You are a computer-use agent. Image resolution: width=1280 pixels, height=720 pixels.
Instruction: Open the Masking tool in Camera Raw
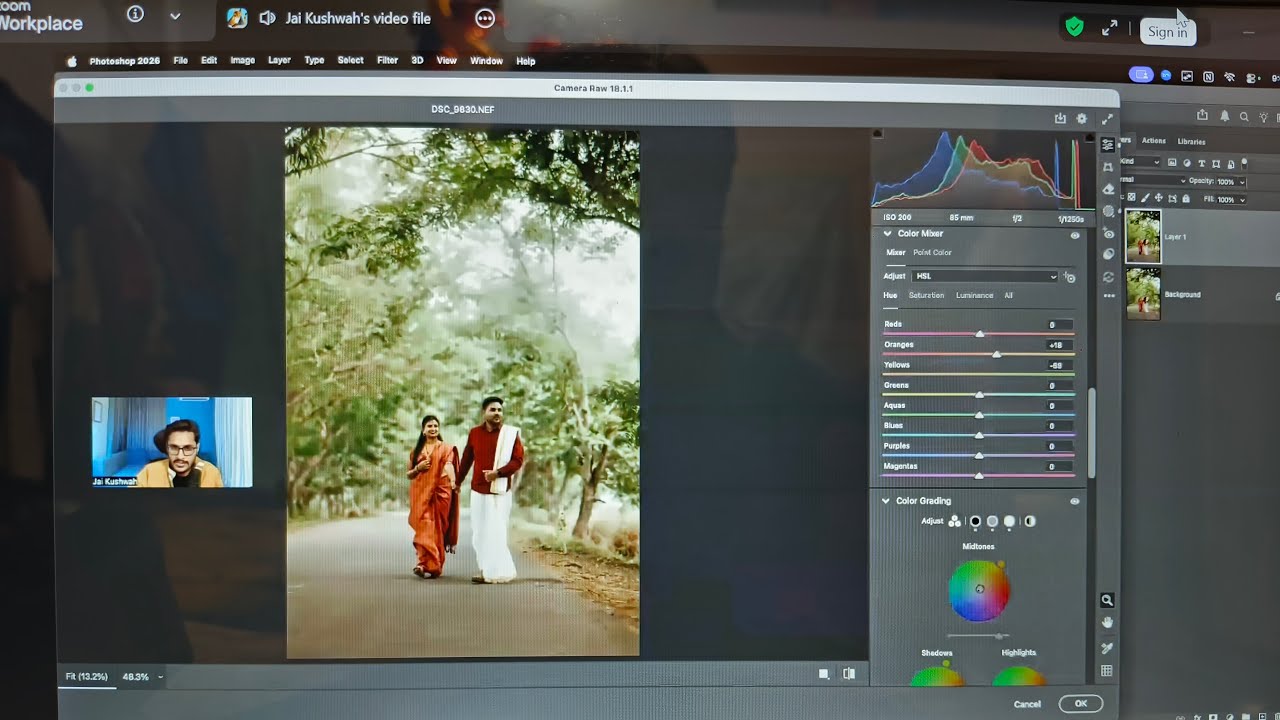tap(1108, 211)
